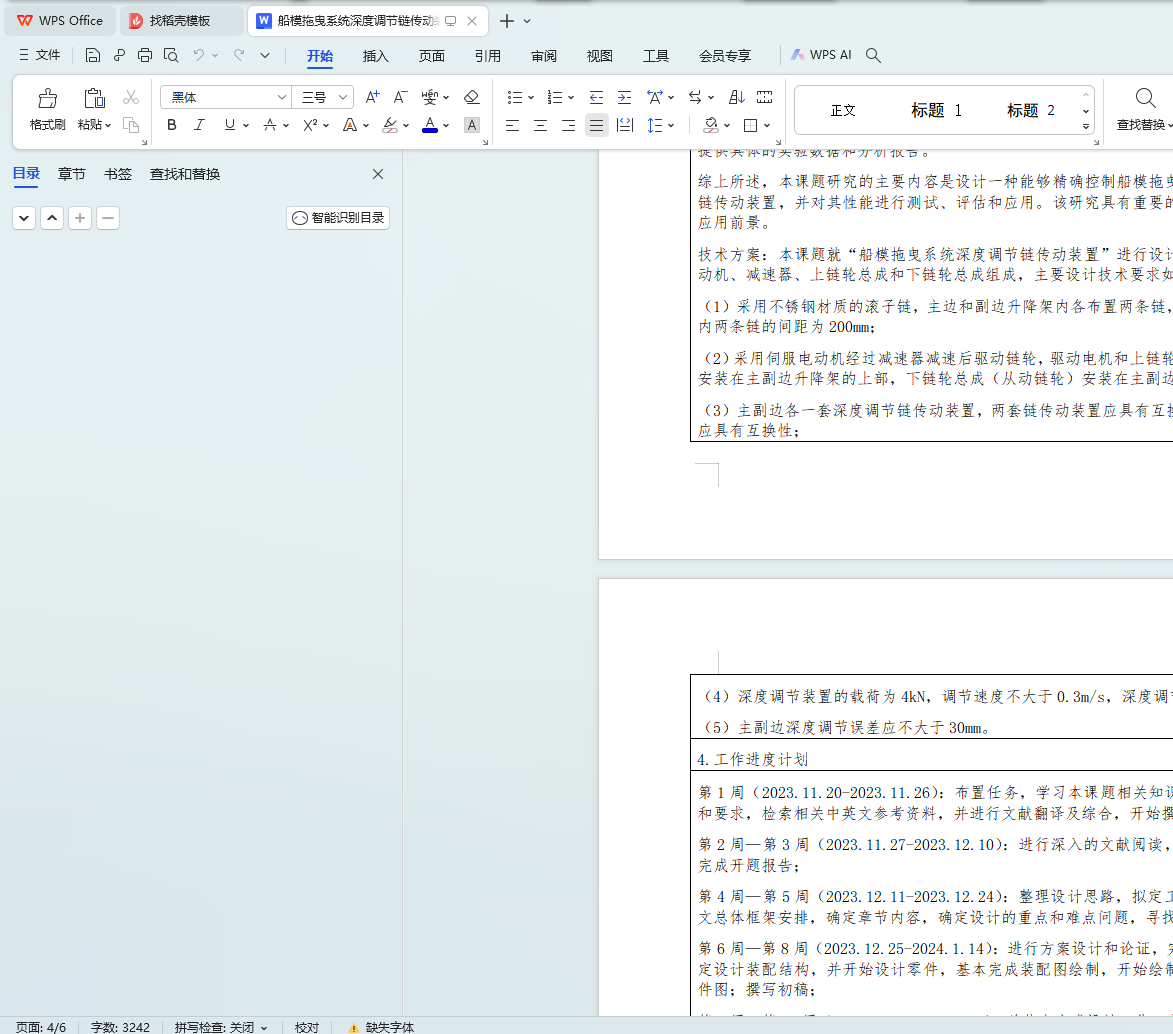Click the line spacing icon
This screenshot has height=1034, width=1173.
click(x=655, y=125)
